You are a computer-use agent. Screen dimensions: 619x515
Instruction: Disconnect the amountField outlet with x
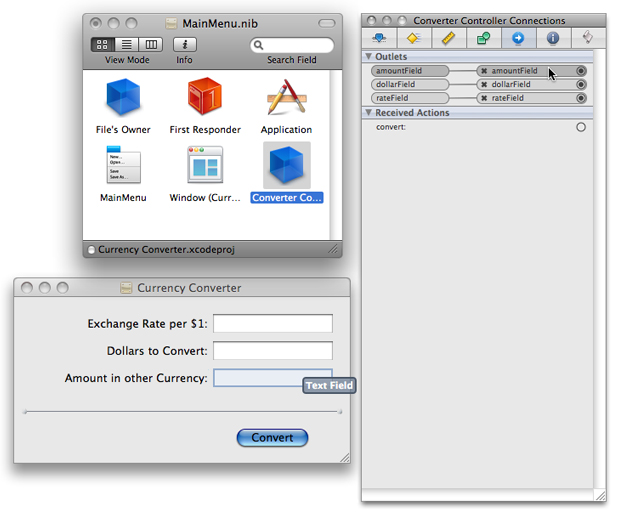(484, 71)
